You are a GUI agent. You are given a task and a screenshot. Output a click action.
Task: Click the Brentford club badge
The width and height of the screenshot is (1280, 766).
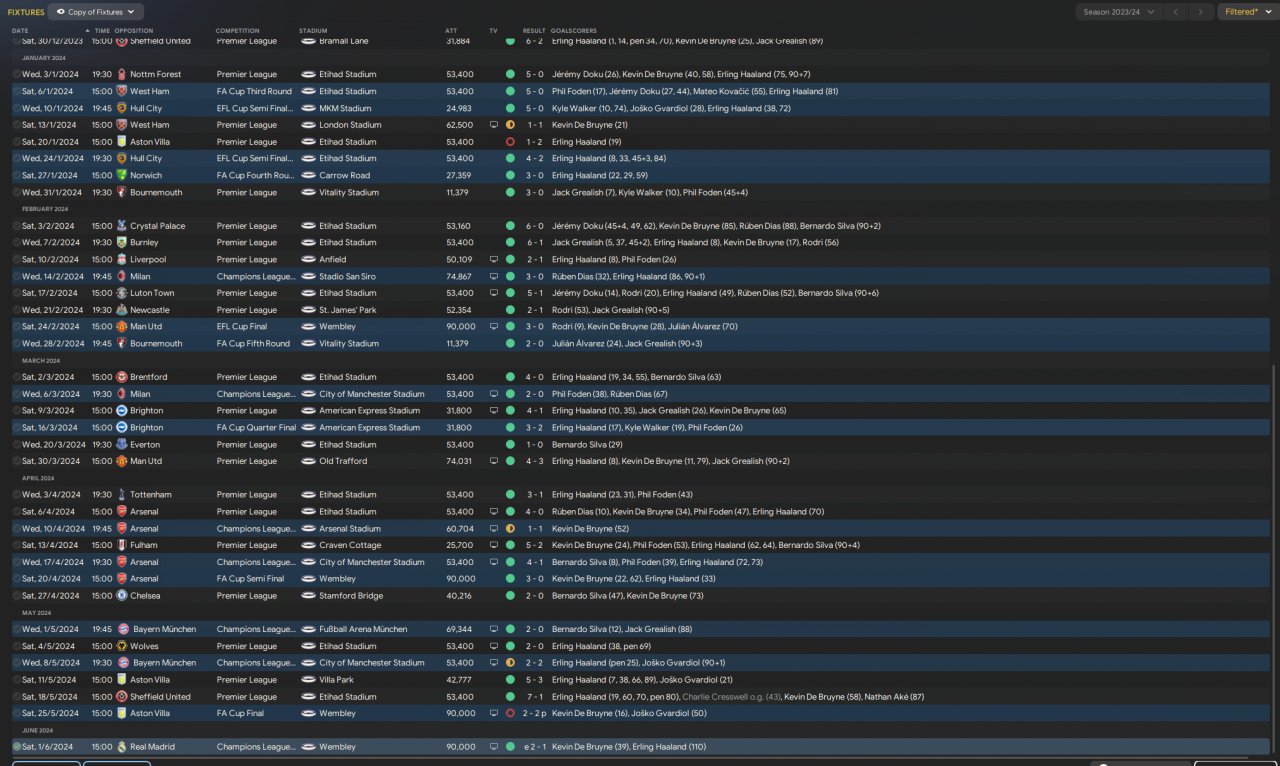(121, 377)
